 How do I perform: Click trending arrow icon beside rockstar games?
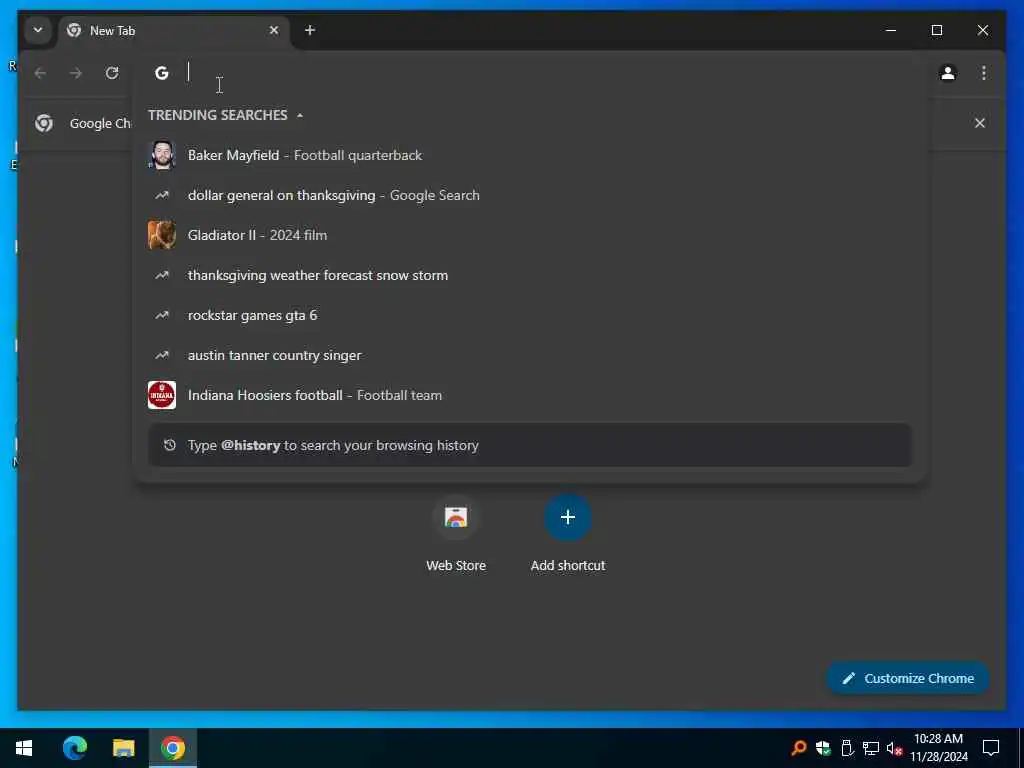pyautogui.click(x=161, y=315)
